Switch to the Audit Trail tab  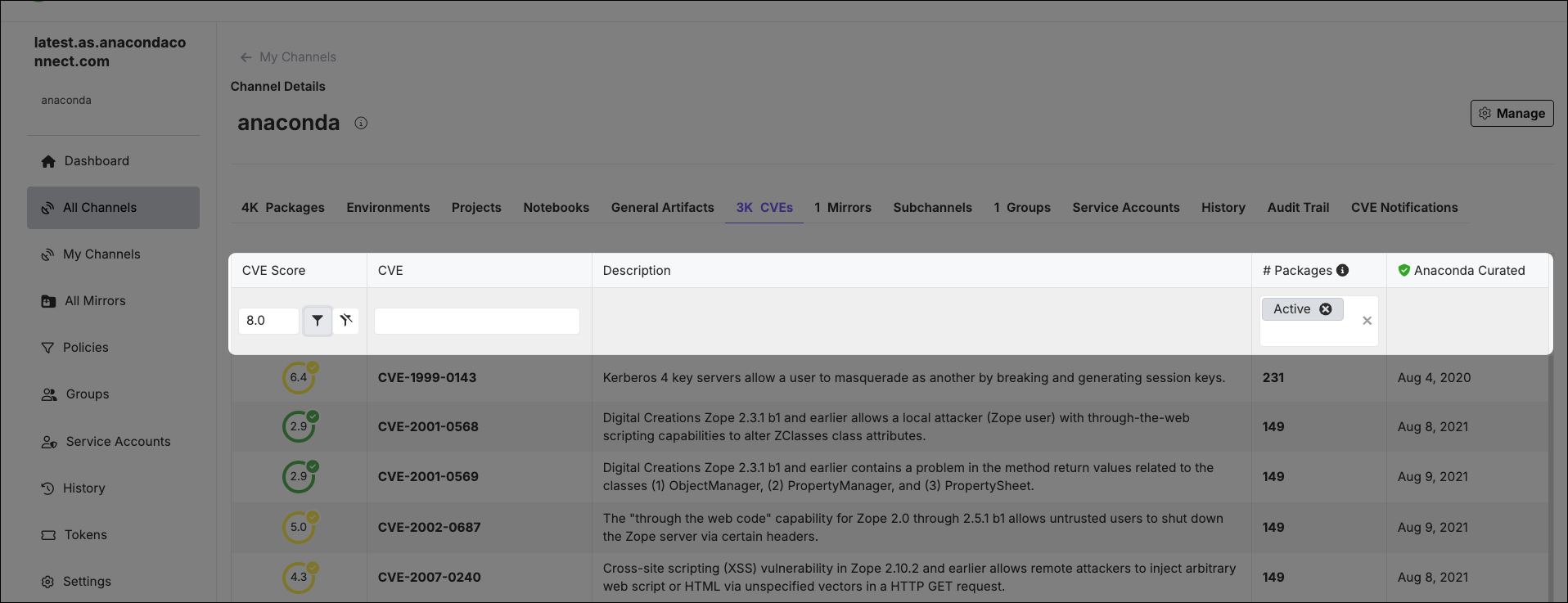(x=1298, y=208)
